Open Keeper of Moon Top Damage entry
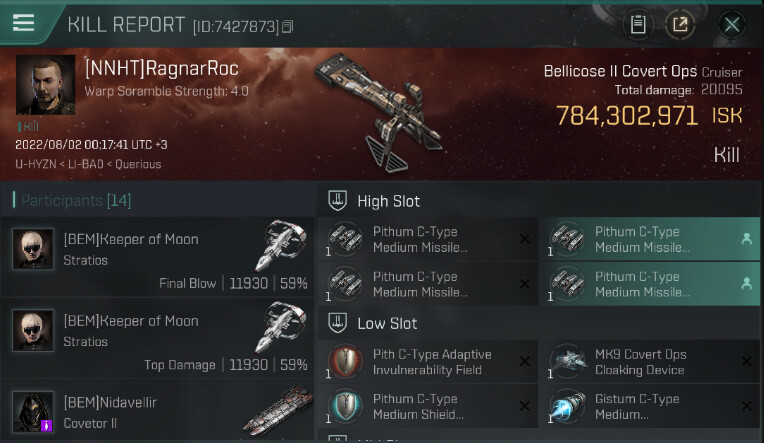Screen dimensions: 764x443 158,339
